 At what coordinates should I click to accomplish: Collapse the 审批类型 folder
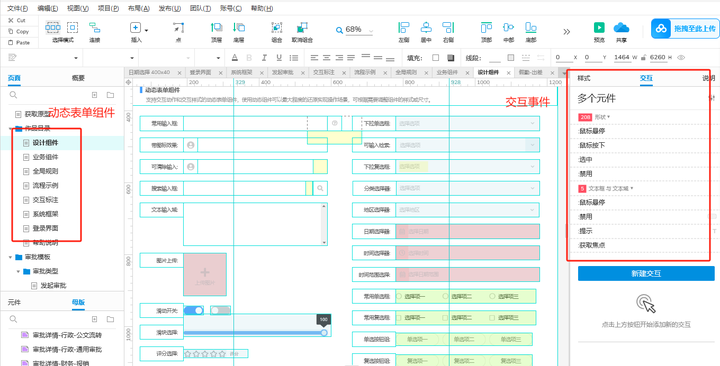pos(18,271)
